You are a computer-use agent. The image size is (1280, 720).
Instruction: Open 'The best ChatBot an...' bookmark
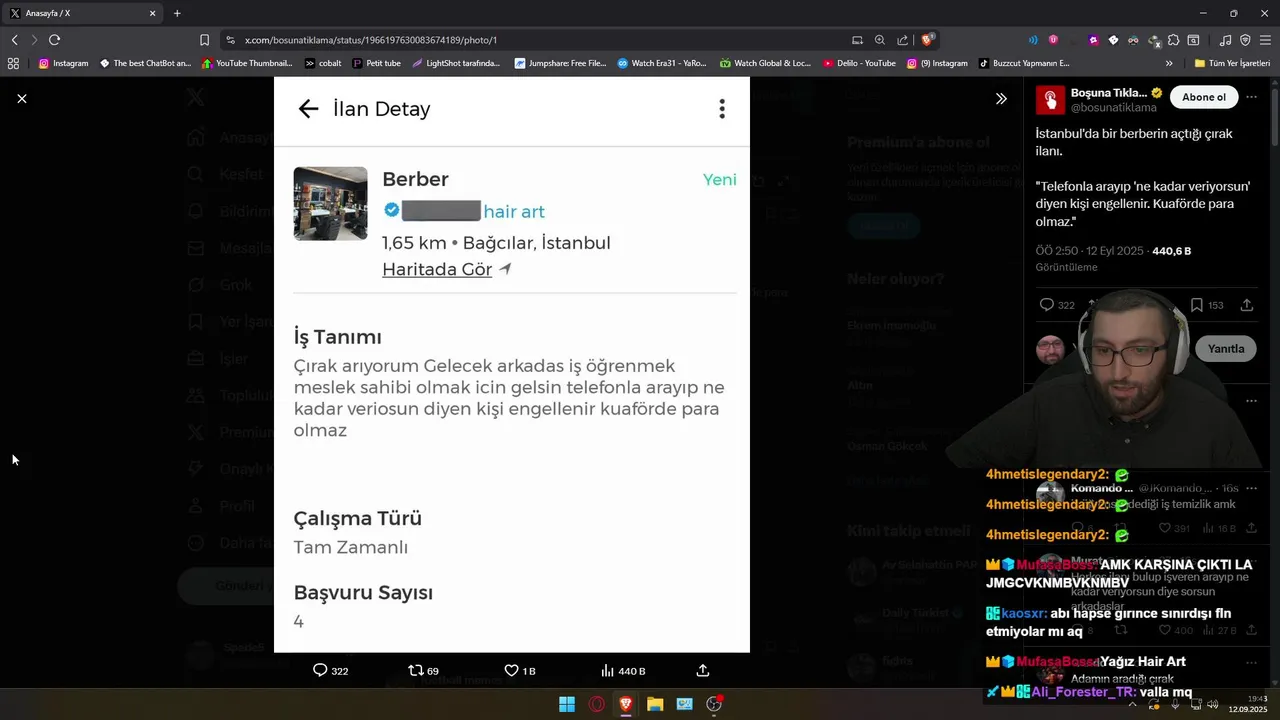point(145,63)
